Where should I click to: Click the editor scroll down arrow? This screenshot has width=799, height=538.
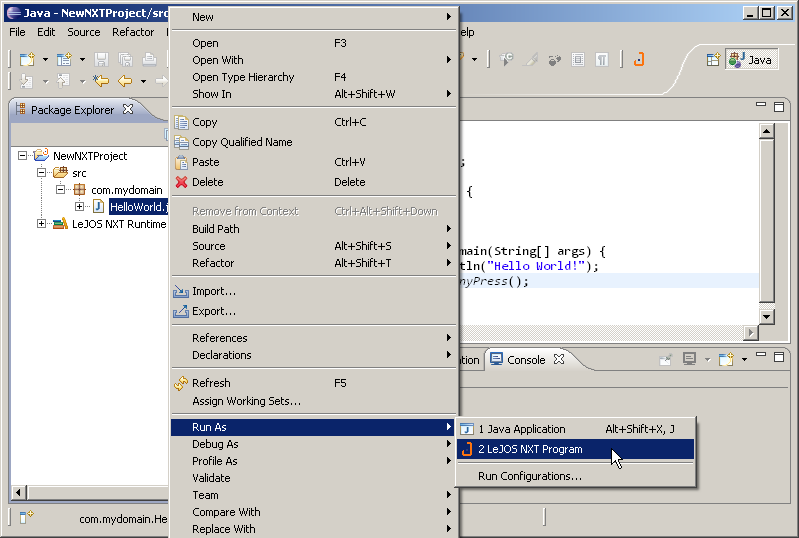click(x=766, y=316)
